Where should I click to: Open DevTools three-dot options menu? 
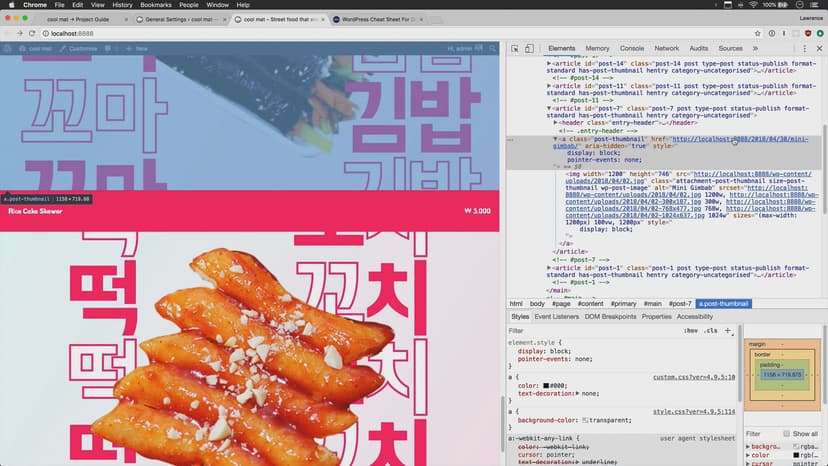tap(806, 48)
